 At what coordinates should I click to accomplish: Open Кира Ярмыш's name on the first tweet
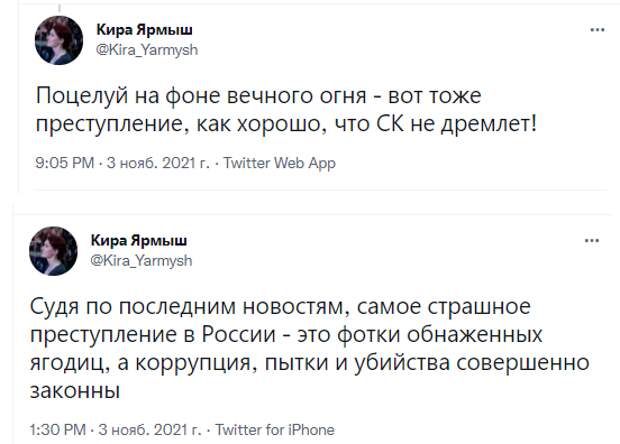[x=137, y=30]
